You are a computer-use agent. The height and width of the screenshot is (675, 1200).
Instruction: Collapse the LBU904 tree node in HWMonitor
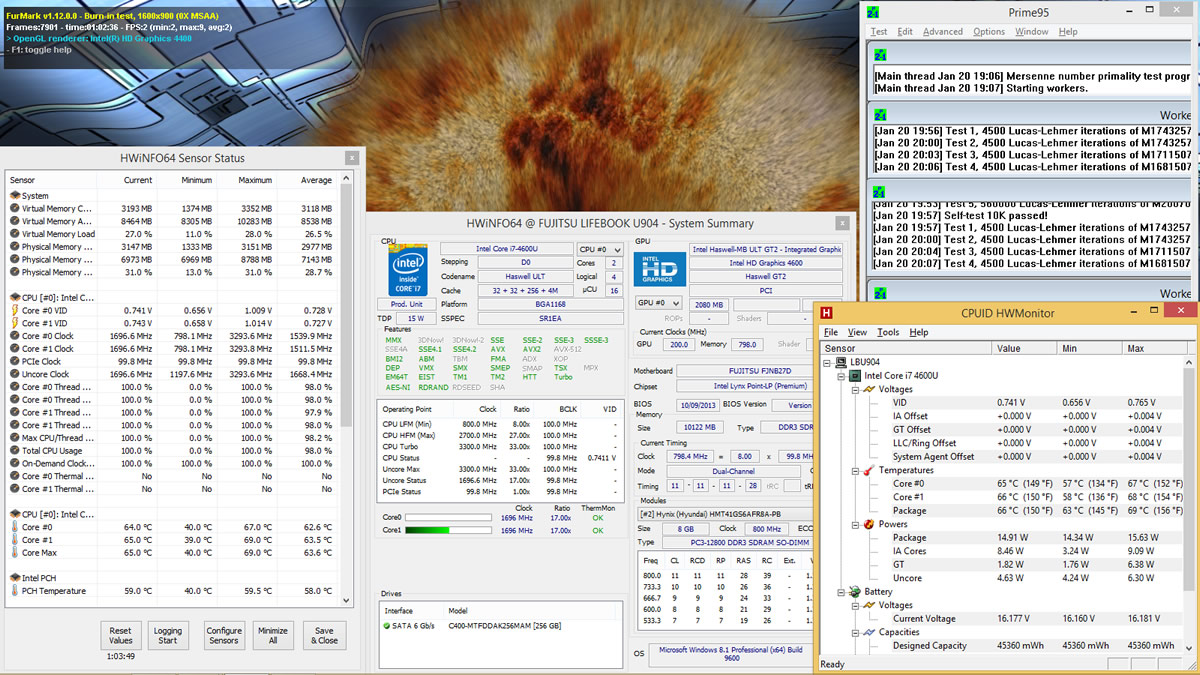(x=828, y=363)
